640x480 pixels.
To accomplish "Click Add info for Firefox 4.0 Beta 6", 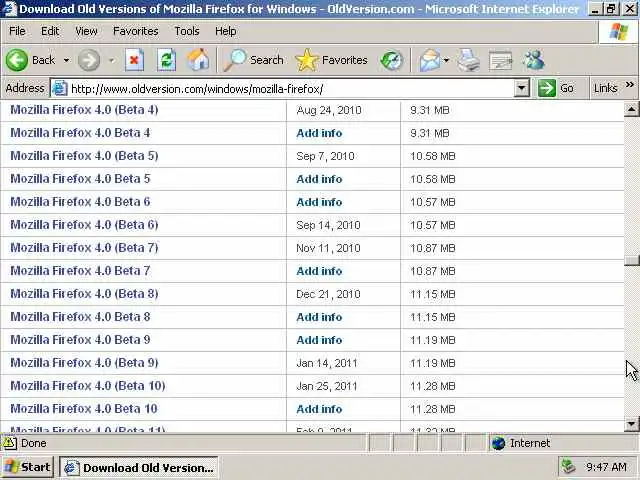I will (319, 202).
